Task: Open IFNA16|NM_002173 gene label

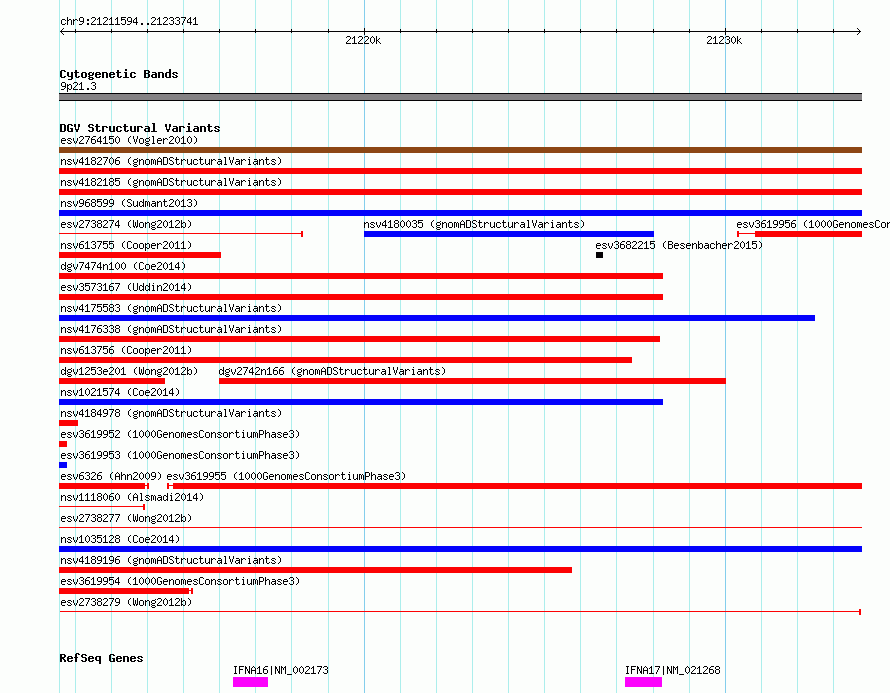Action: [x=280, y=670]
